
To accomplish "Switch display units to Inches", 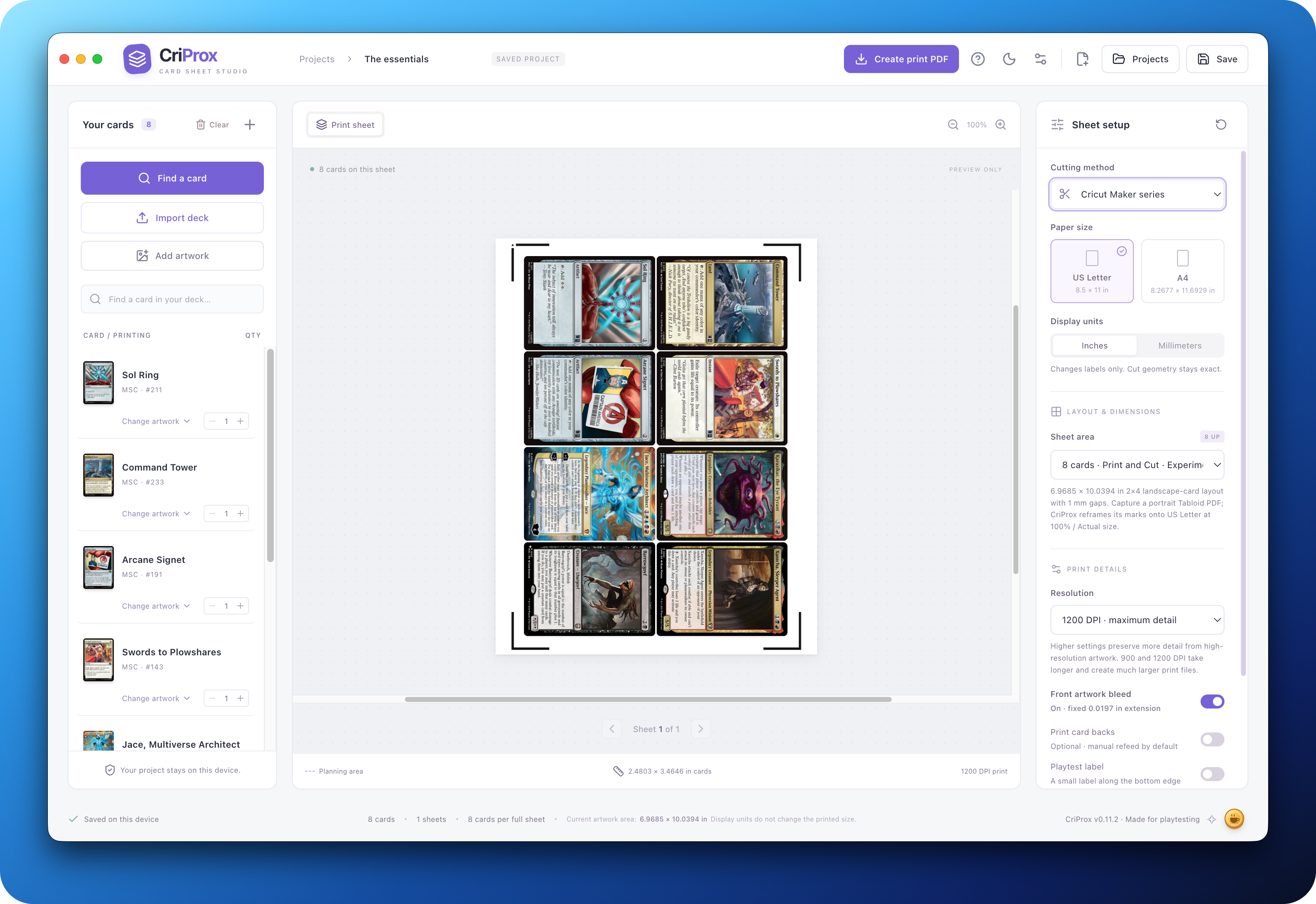I will pos(1094,346).
